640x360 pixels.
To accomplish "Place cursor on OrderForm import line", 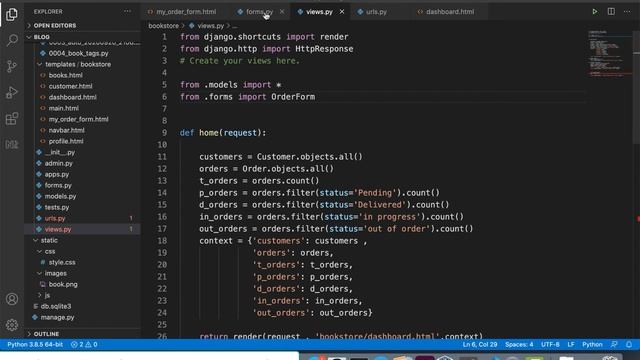I will (x=247, y=97).
